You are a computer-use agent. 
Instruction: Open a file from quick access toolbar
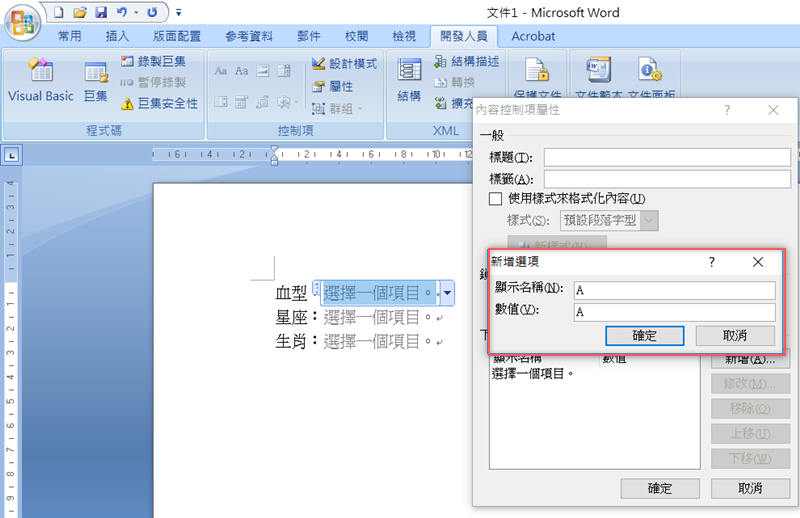click(80, 12)
